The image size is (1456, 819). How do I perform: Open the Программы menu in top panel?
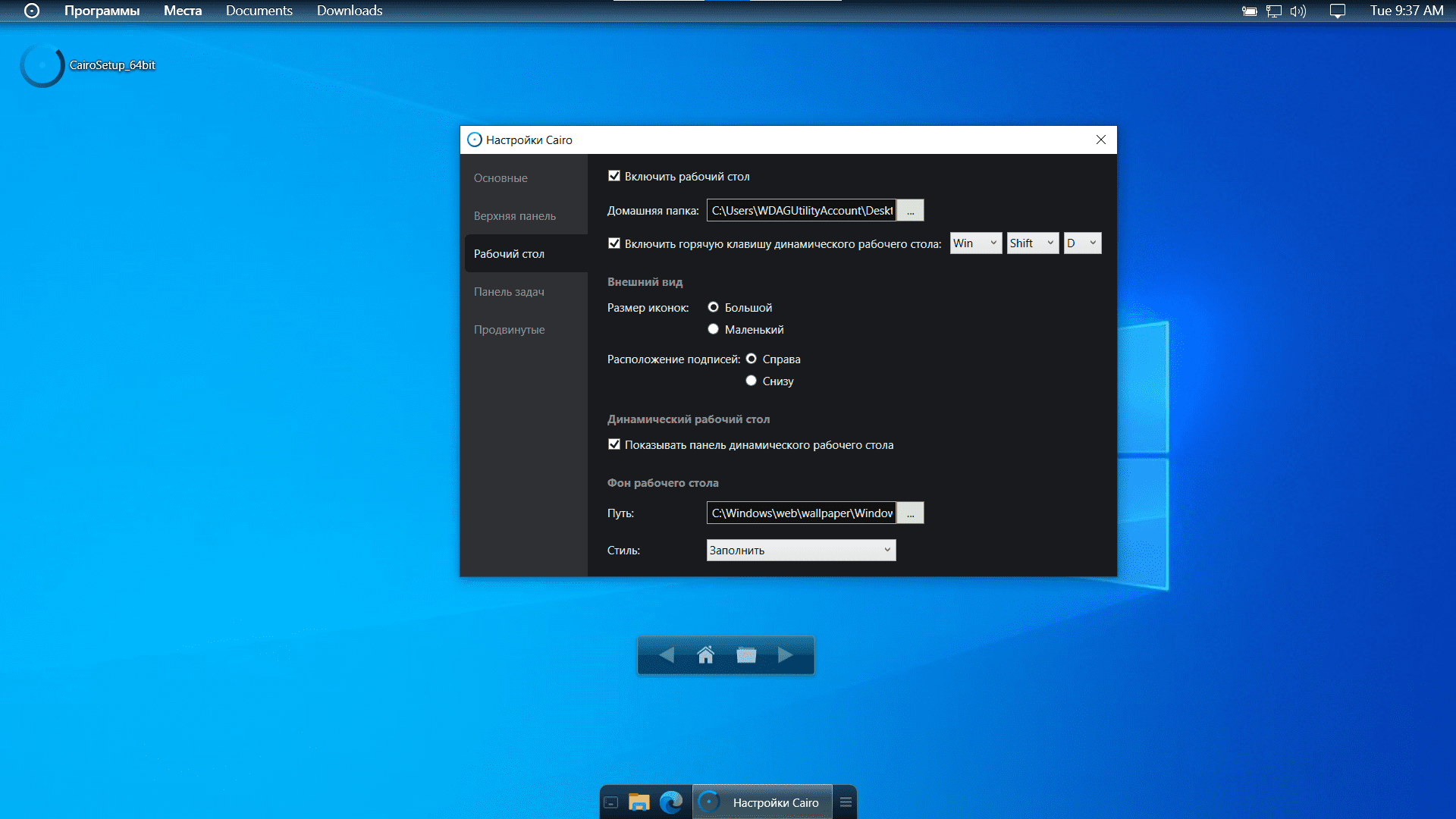click(102, 11)
